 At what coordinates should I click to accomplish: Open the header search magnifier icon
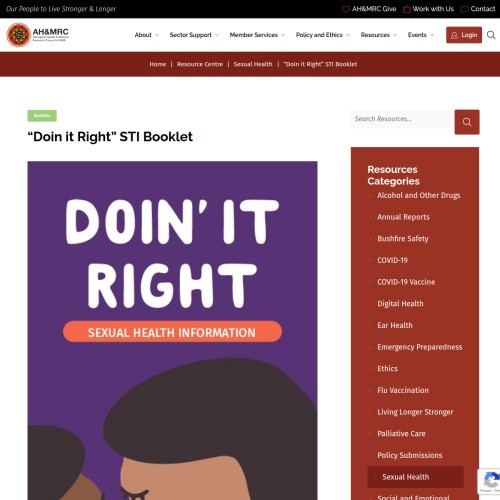[491, 35]
